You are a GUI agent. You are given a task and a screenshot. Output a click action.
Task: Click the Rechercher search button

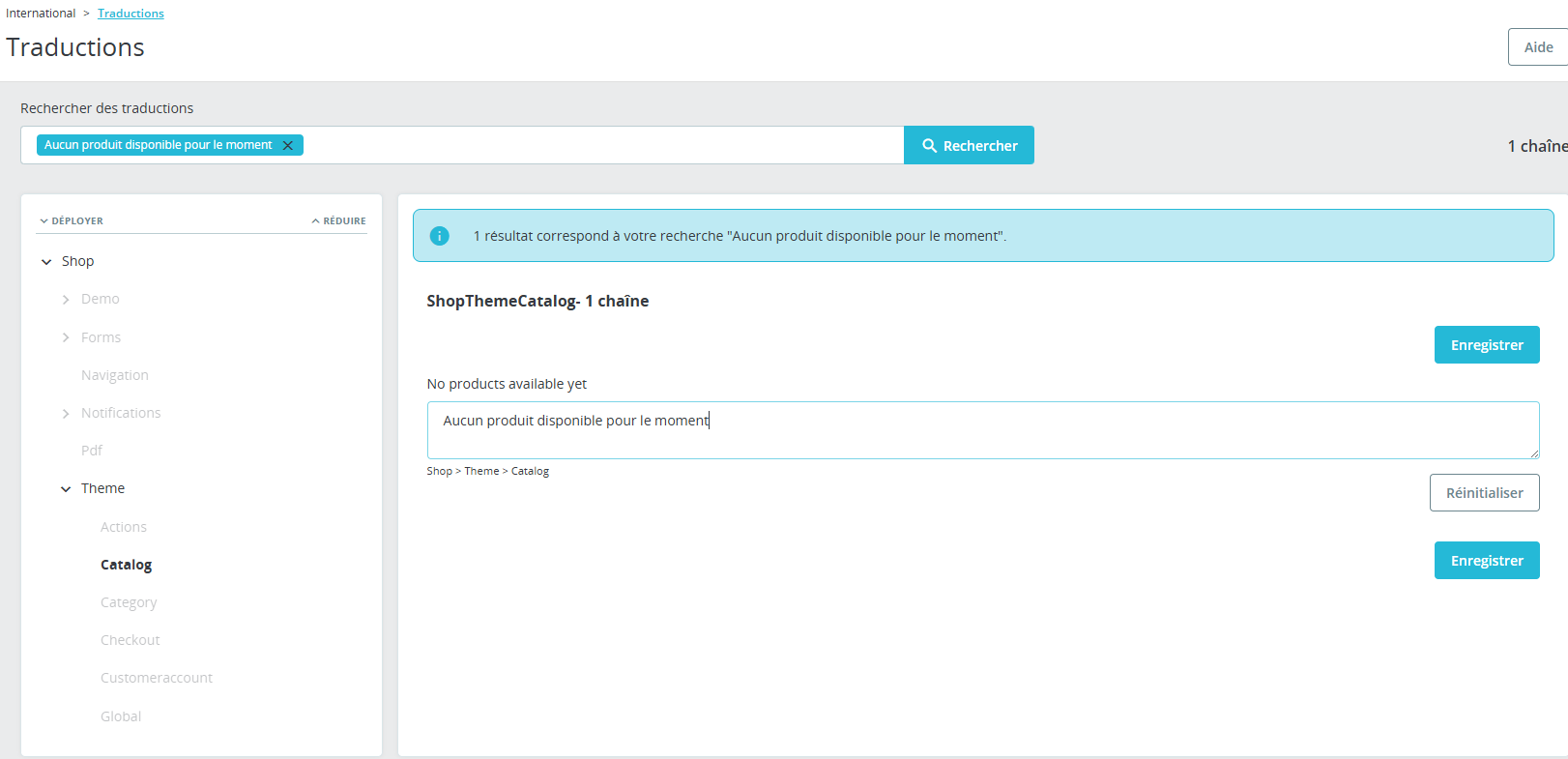(x=969, y=145)
